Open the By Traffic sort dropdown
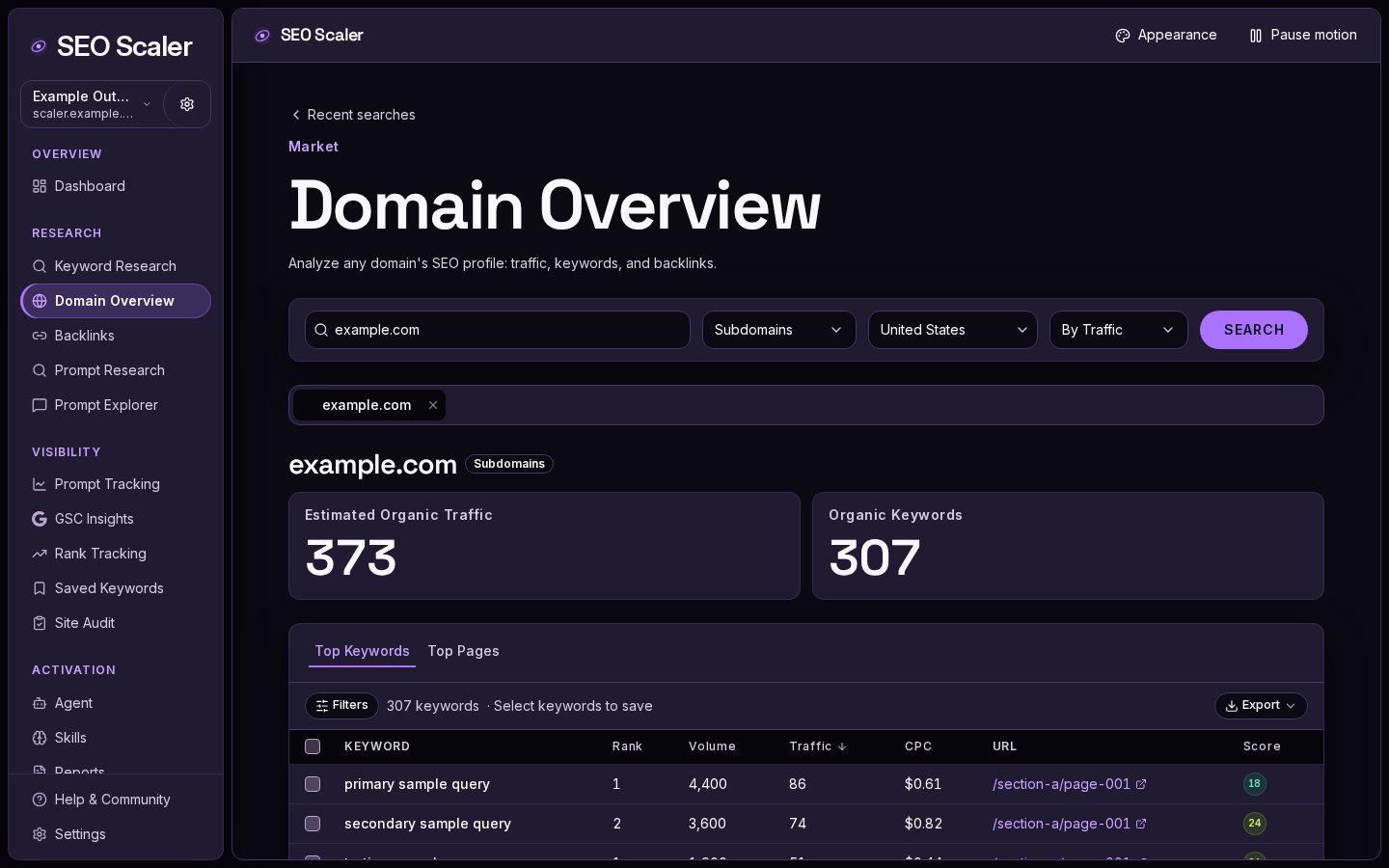Viewport: 1389px width, 868px height. [x=1119, y=330]
